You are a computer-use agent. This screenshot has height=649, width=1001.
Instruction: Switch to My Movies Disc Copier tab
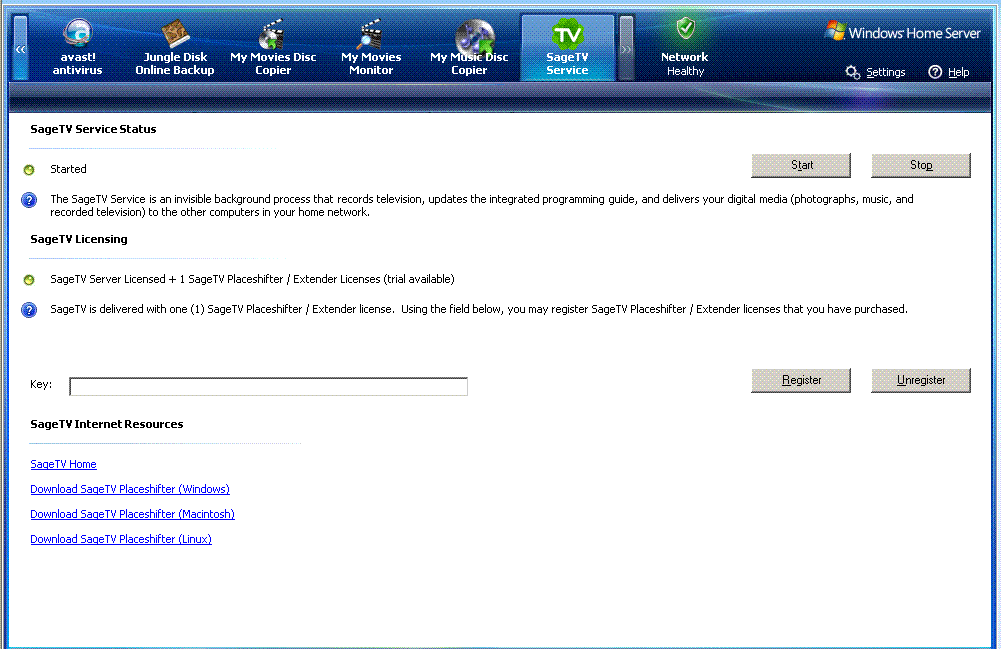point(273,48)
